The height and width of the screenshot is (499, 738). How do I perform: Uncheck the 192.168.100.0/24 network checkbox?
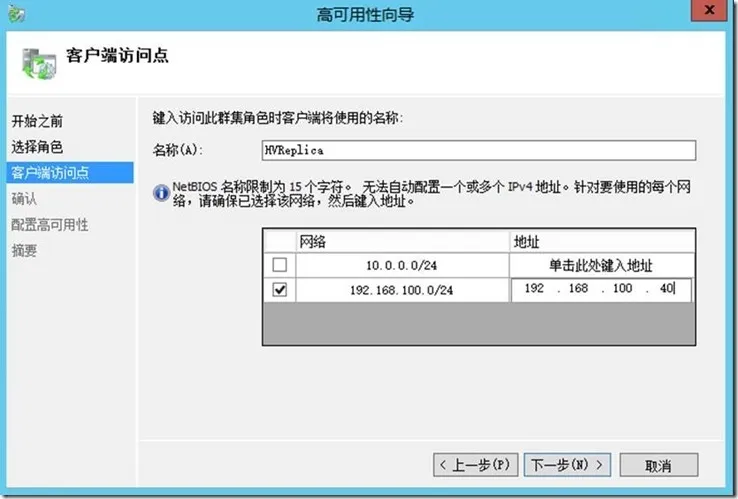[x=280, y=289]
